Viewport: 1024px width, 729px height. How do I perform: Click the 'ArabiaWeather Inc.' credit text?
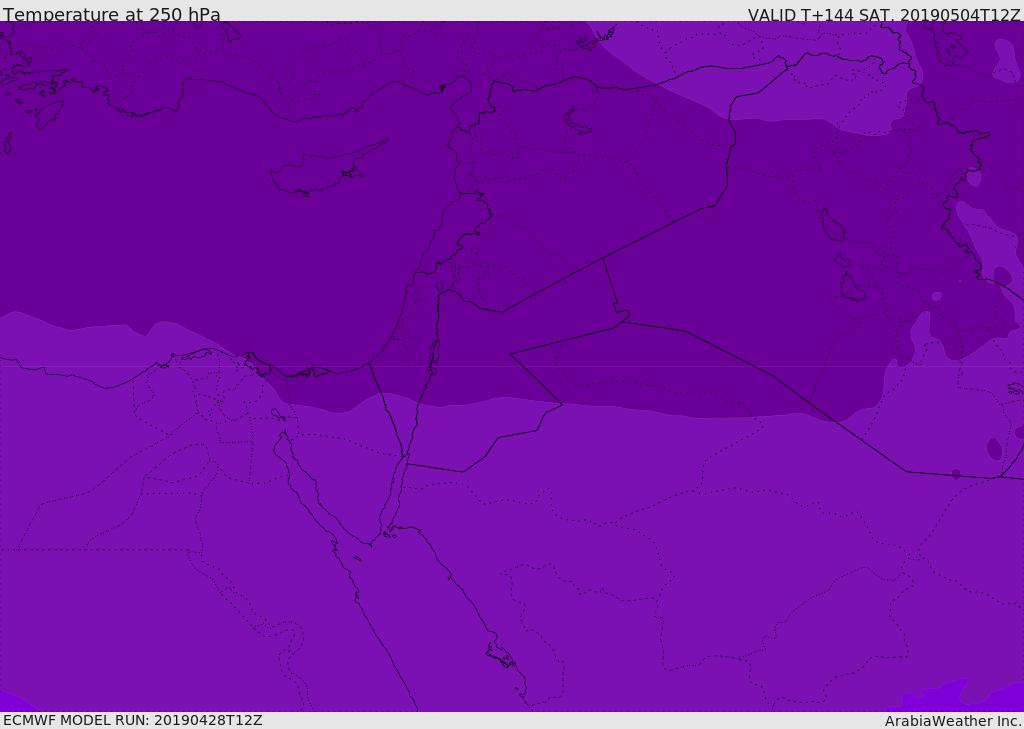pos(953,721)
